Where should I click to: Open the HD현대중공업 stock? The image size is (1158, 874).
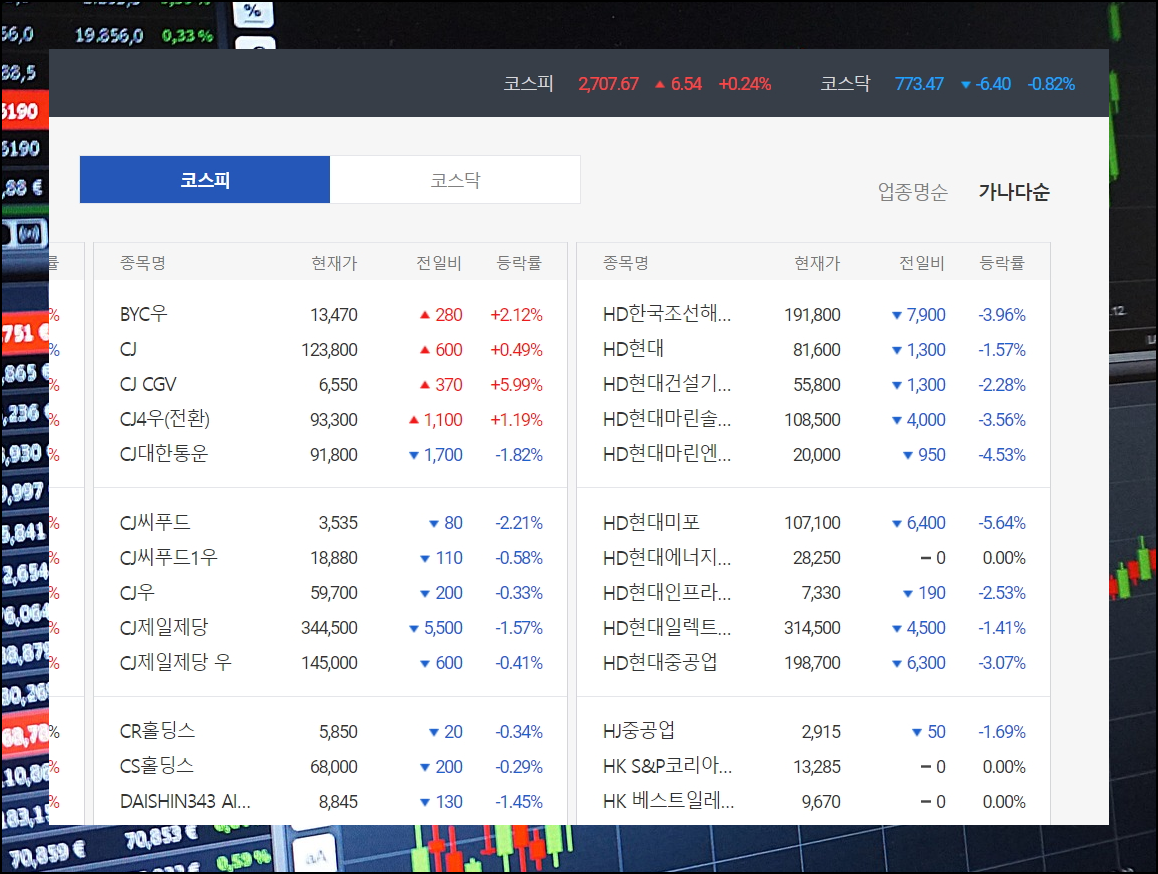(x=660, y=662)
